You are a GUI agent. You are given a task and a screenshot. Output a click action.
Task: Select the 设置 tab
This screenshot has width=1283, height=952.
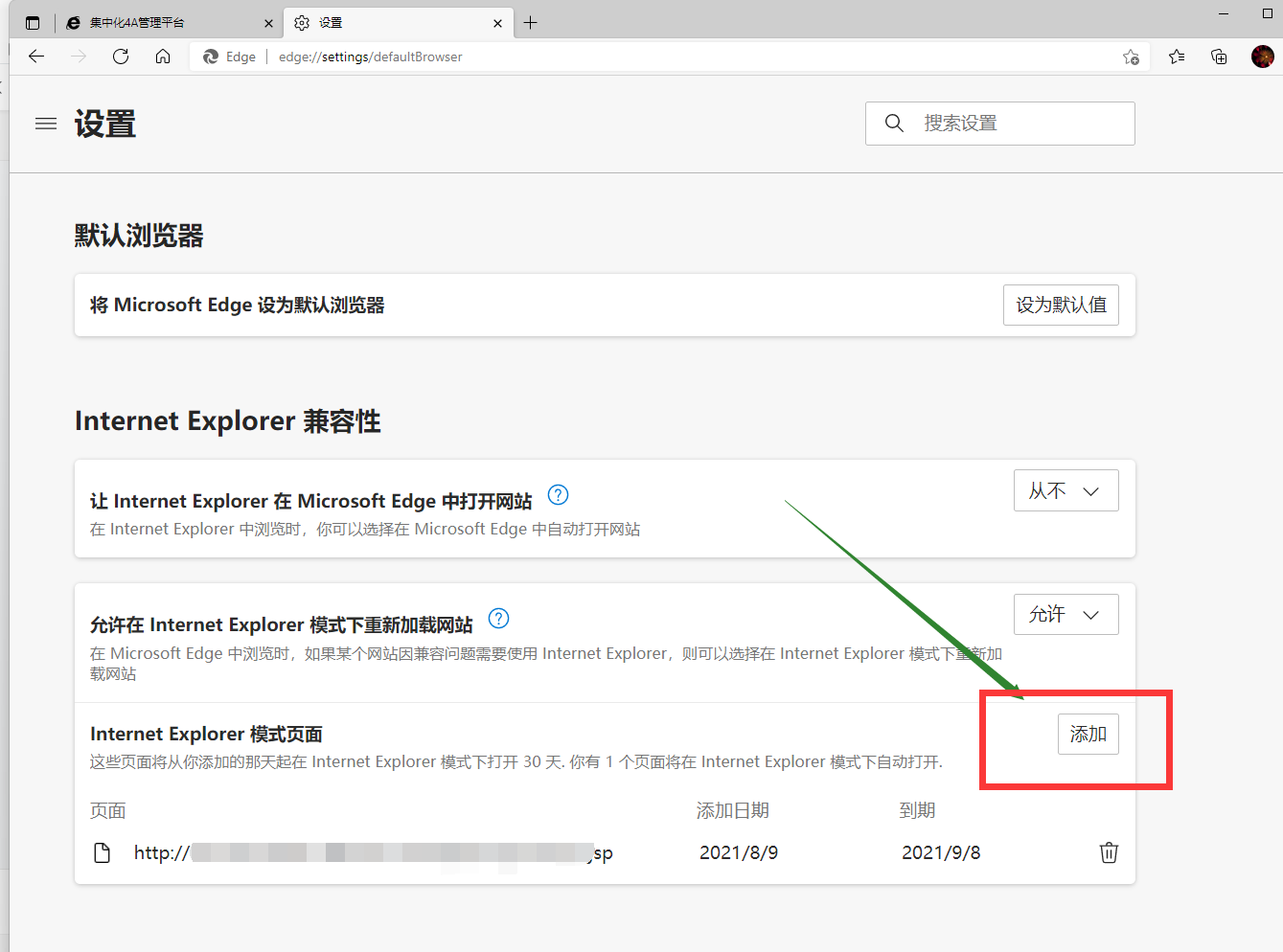(x=399, y=22)
